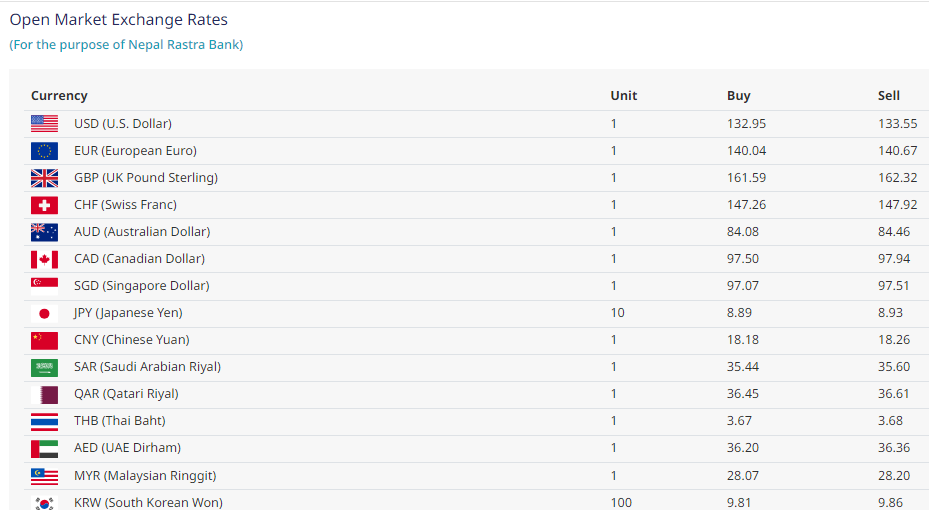Click the USD United States flag icon

[44, 124]
